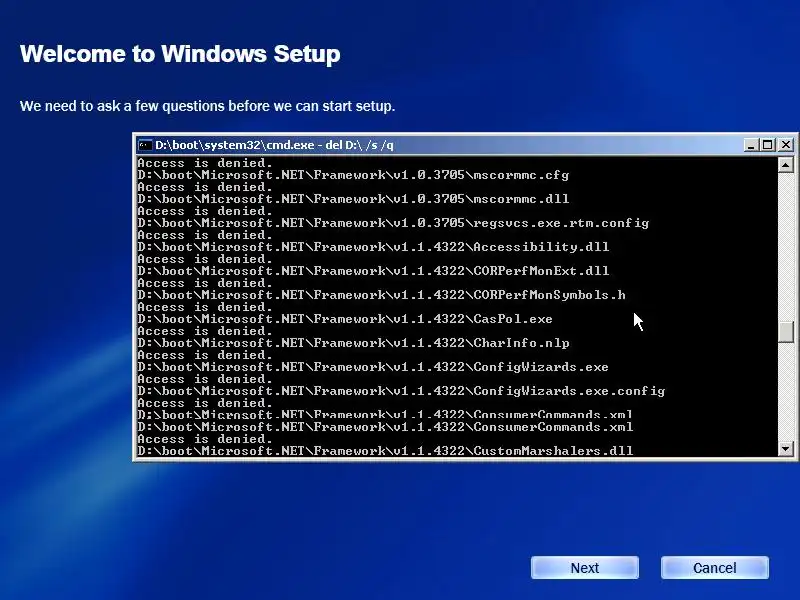Click the line ending with ConfigWizards.exe
The width and height of the screenshot is (800, 600).
(373, 367)
